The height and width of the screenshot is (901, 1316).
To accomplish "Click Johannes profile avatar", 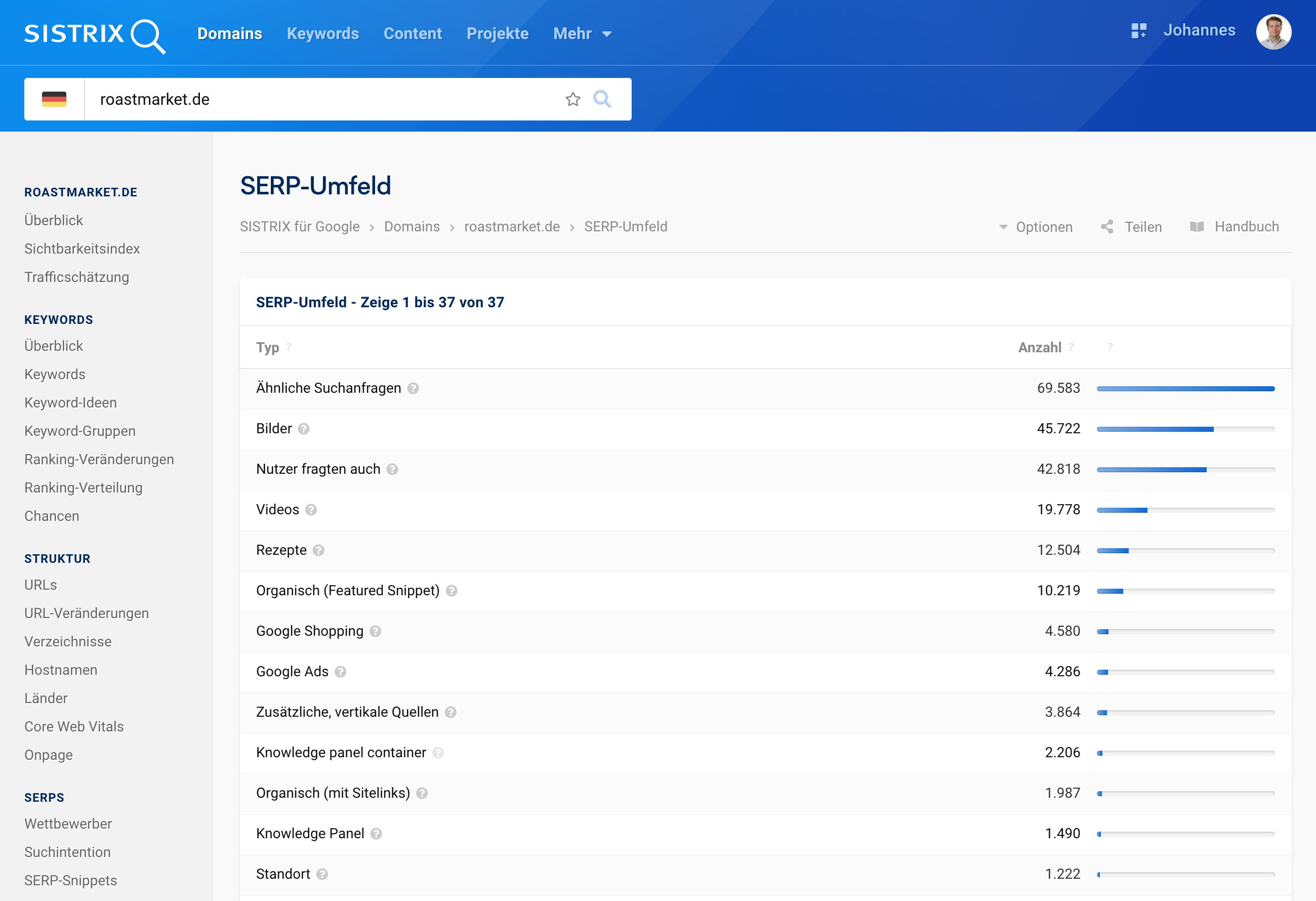I will coord(1273,32).
